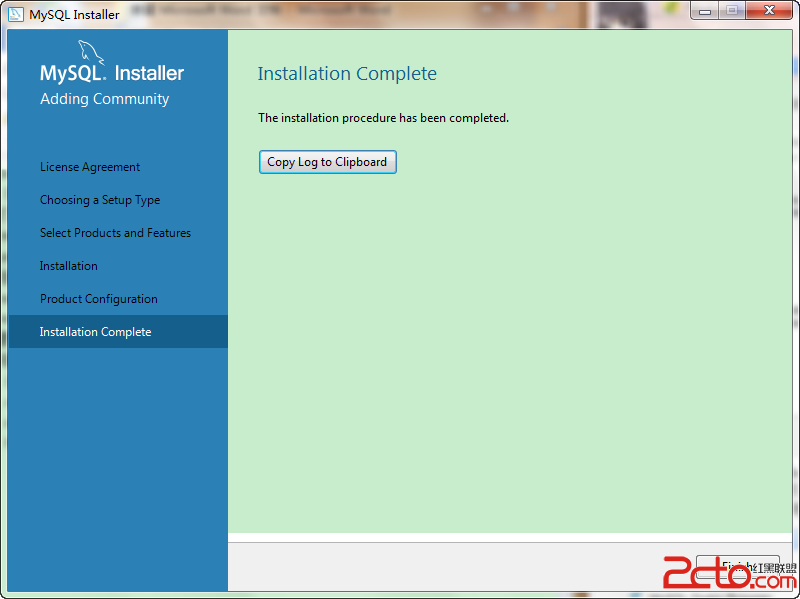
Task: Minimize the MySQL Installer window
Action: point(705,11)
